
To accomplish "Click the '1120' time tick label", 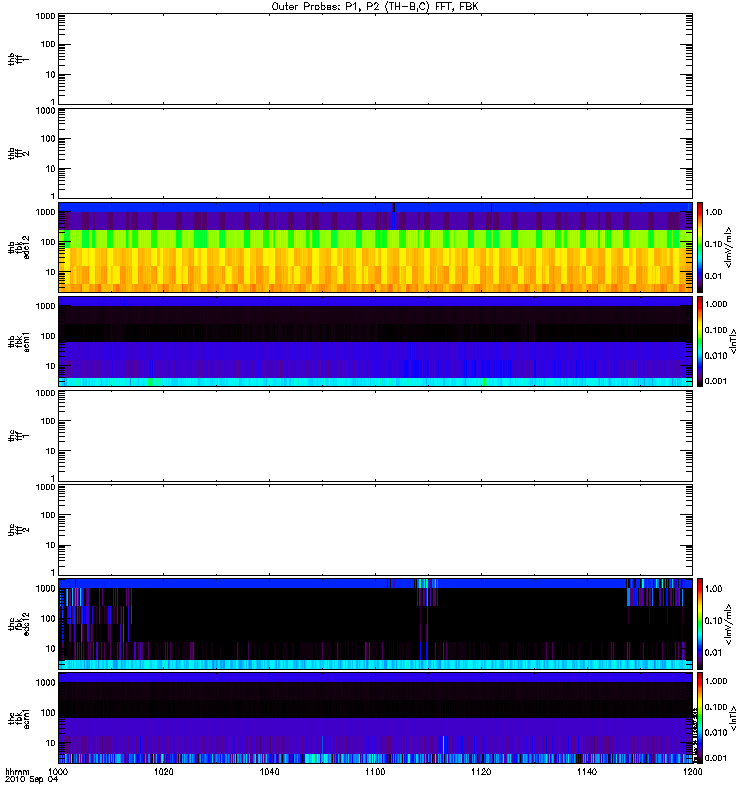I will pos(481,771).
